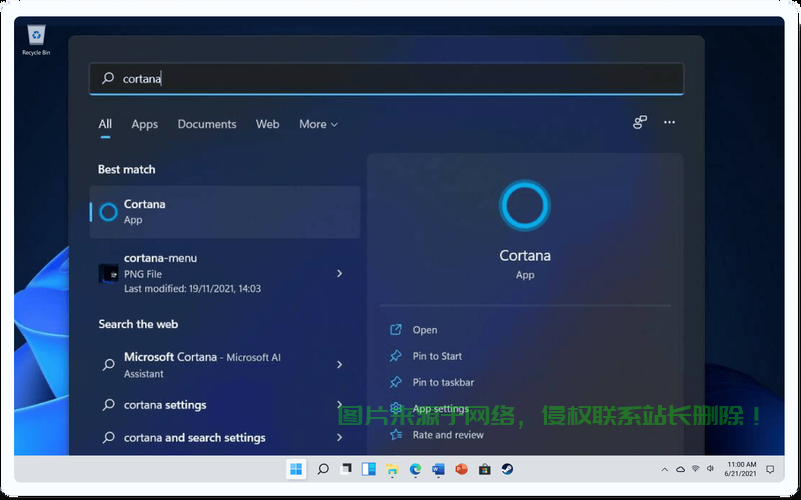Switch to the Documents tab
Image resolution: width=801 pixels, height=500 pixels.
[207, 124]
